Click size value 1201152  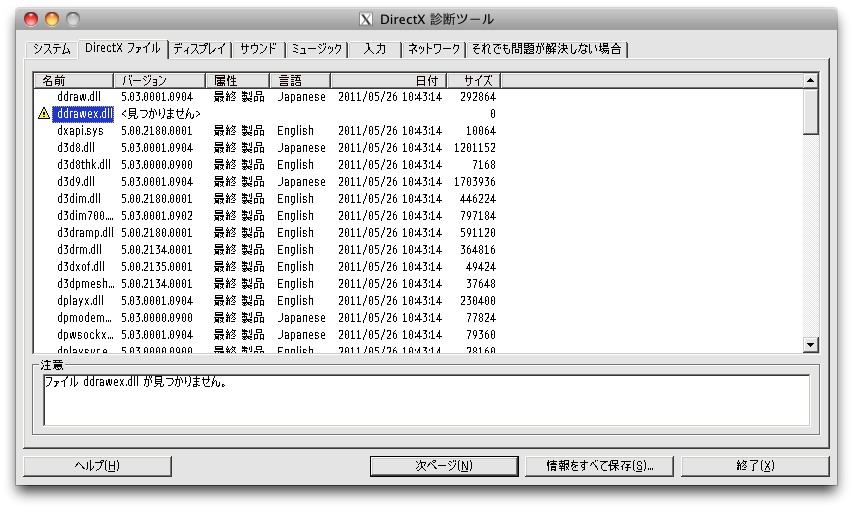[474, 148]
